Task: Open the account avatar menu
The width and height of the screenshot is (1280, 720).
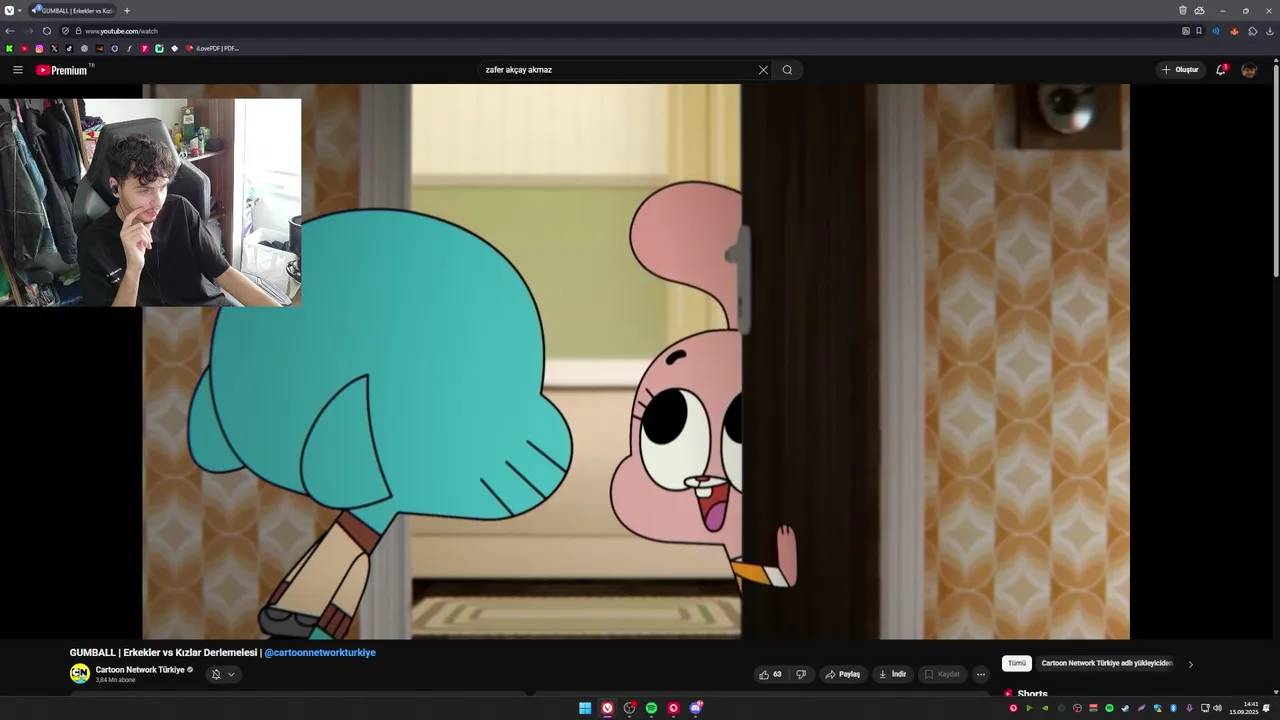Action: tap(1249, 70)
